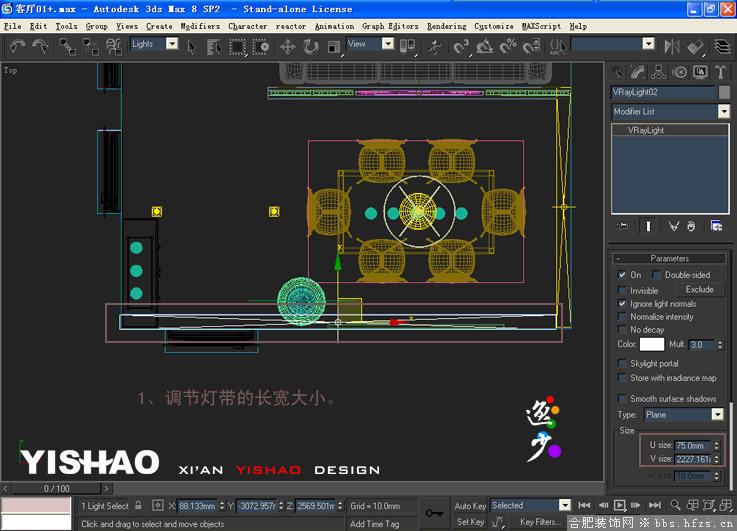Toggle Percent Snap in toolbar
Viewport: 737px width, 531px height.
click(508, 47)
